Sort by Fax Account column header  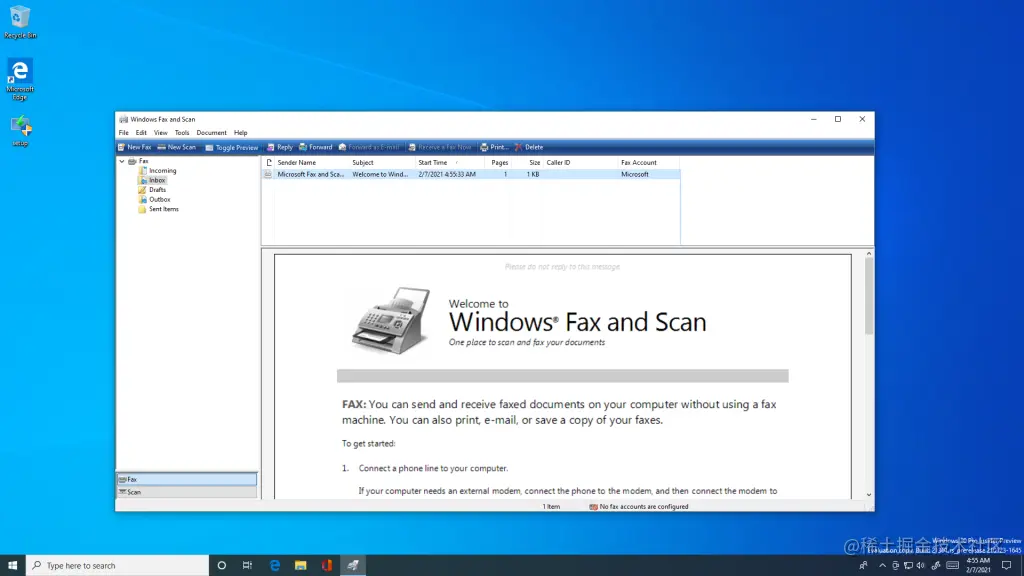tap(648, 163)
